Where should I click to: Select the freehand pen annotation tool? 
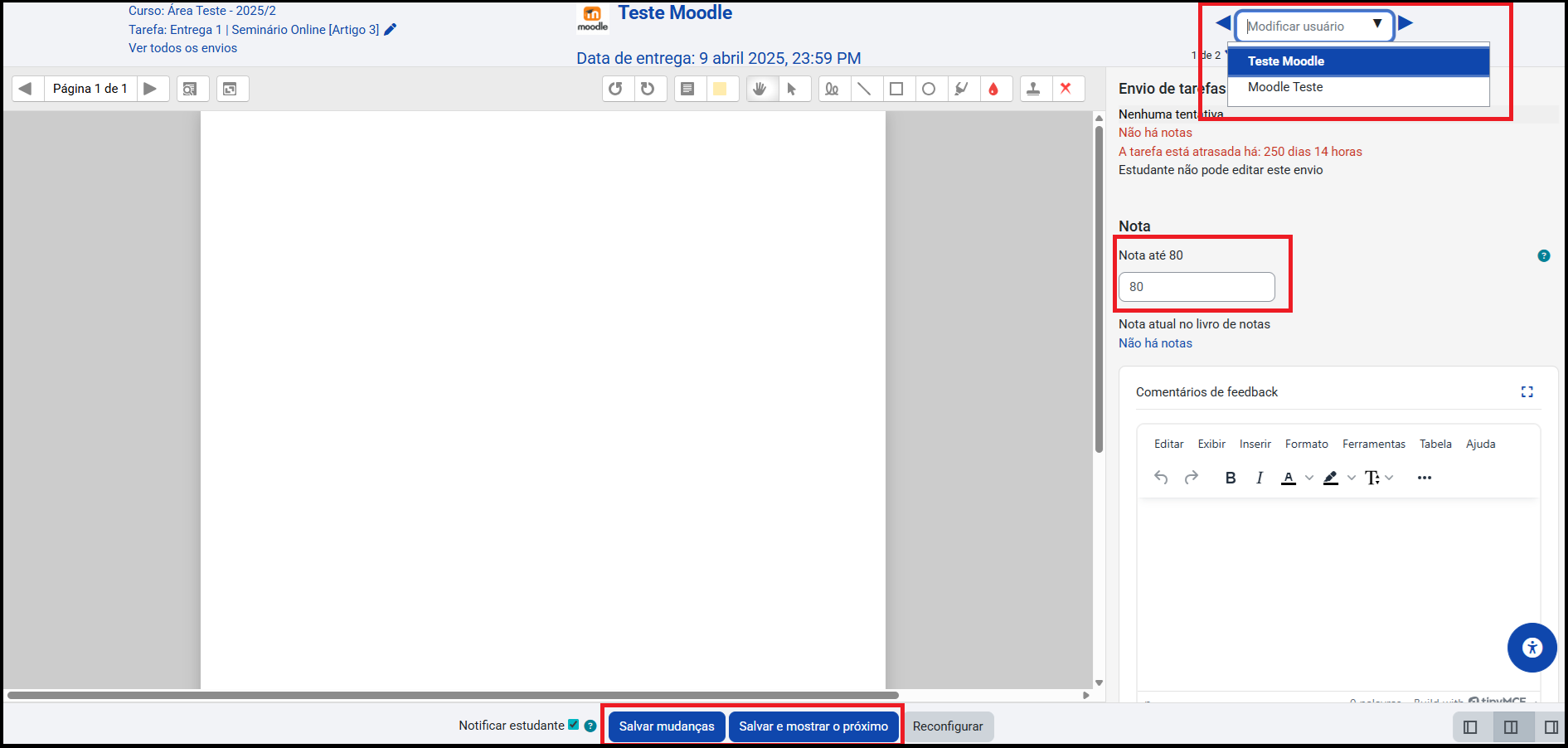tap(832, 89)
